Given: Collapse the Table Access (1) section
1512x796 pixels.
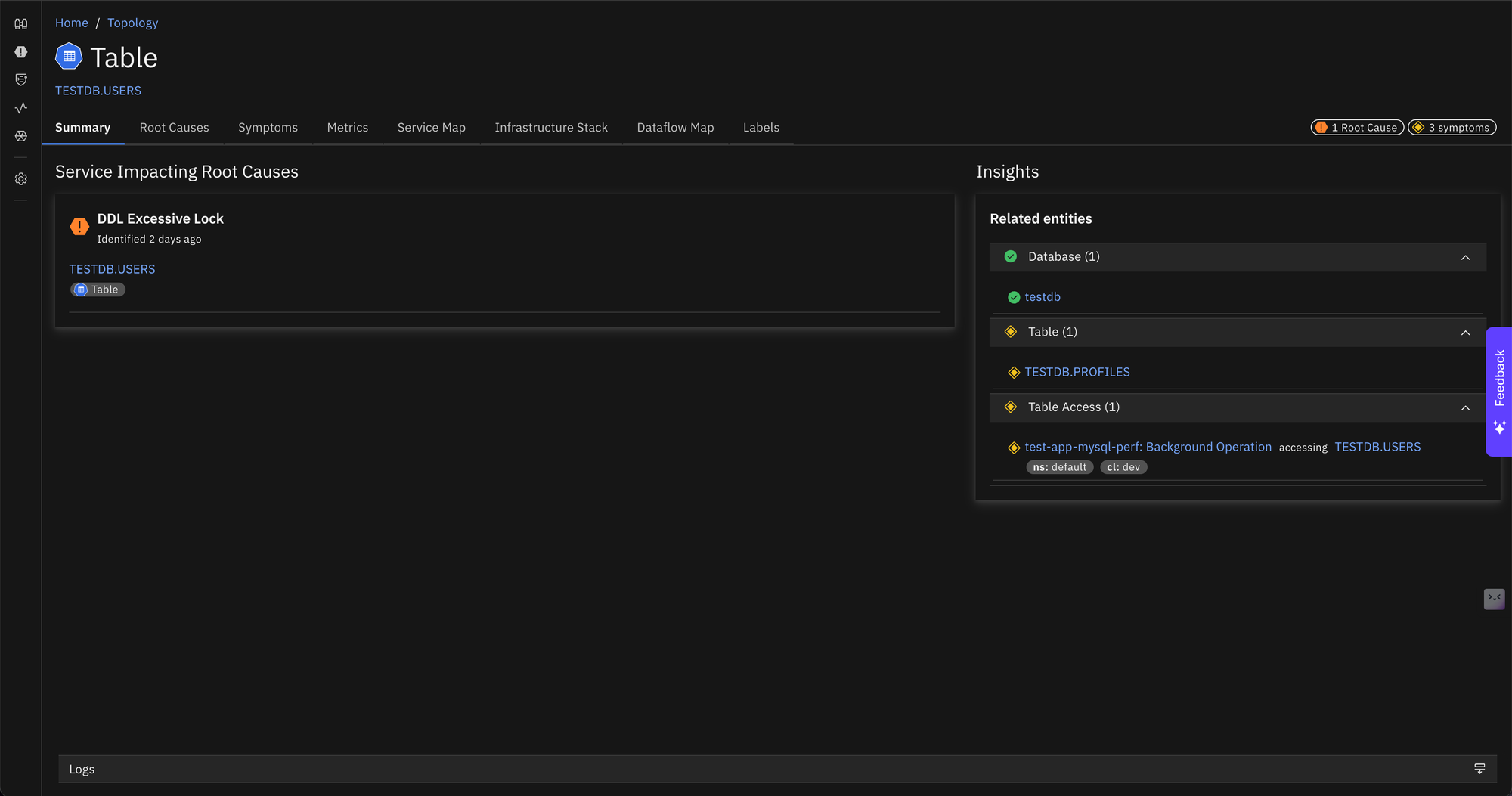Looking at the screenshot, I should coord(1465,408).
